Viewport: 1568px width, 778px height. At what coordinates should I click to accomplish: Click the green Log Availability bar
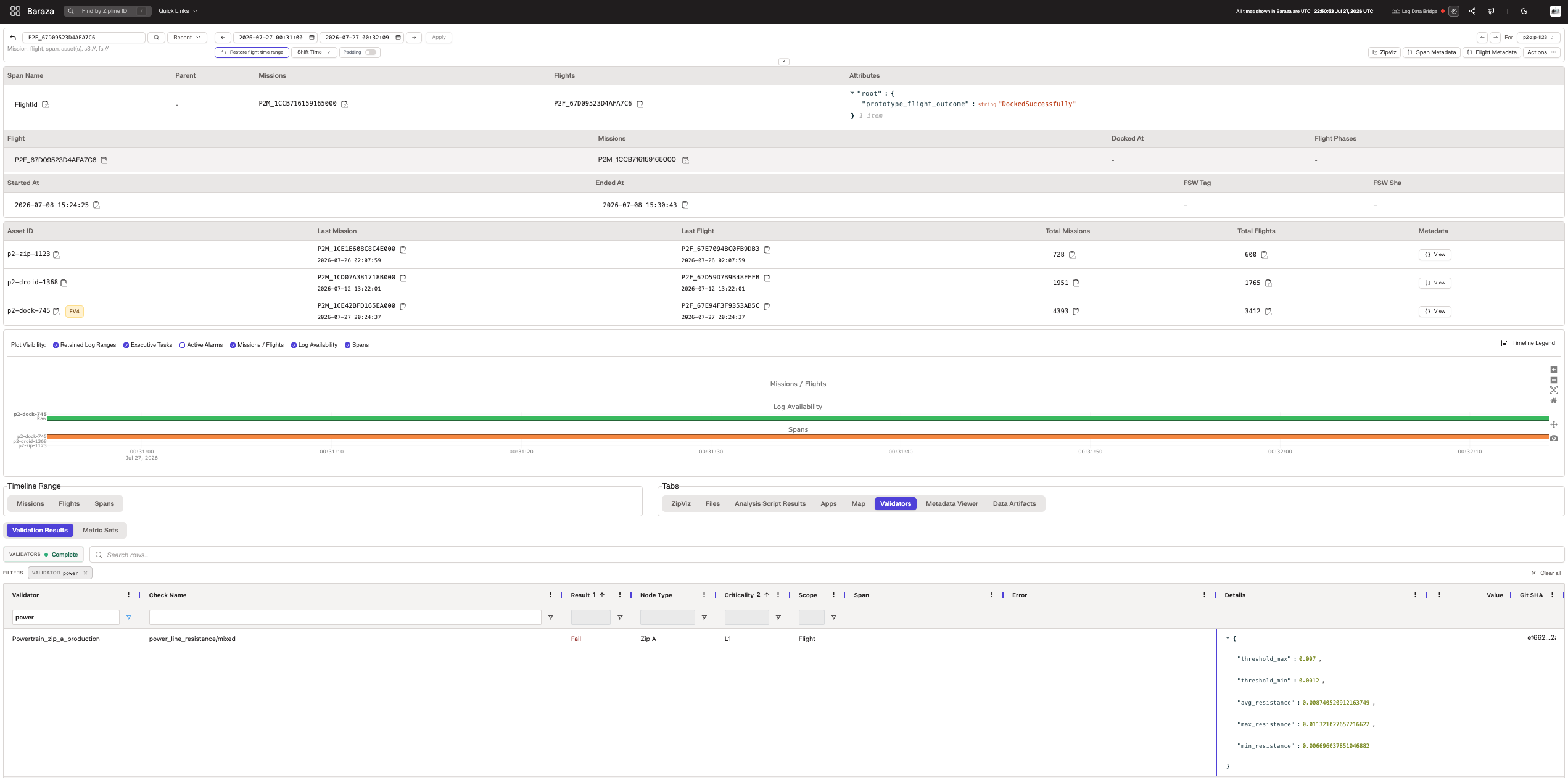tap(798, 418)
